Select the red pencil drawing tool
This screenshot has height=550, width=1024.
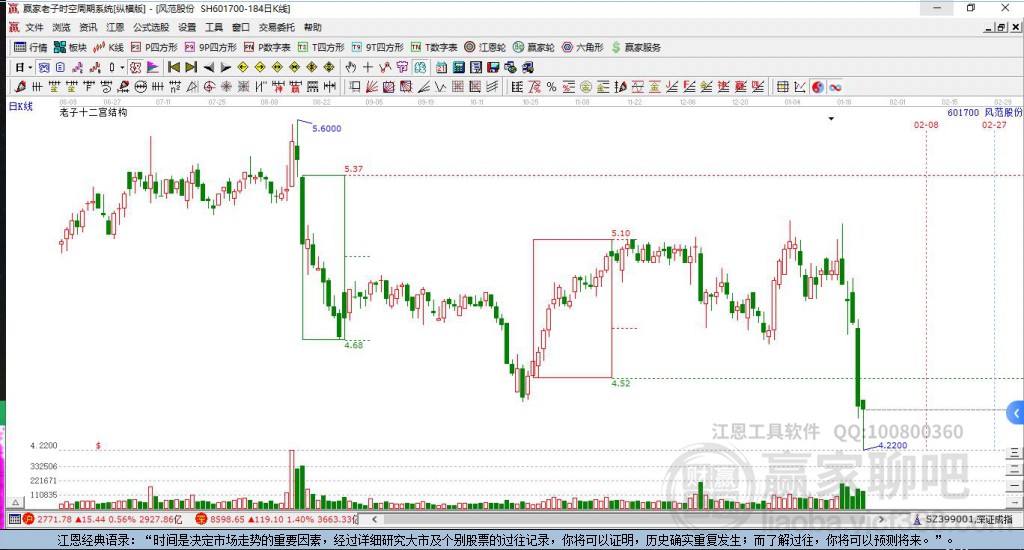(20, 87)
